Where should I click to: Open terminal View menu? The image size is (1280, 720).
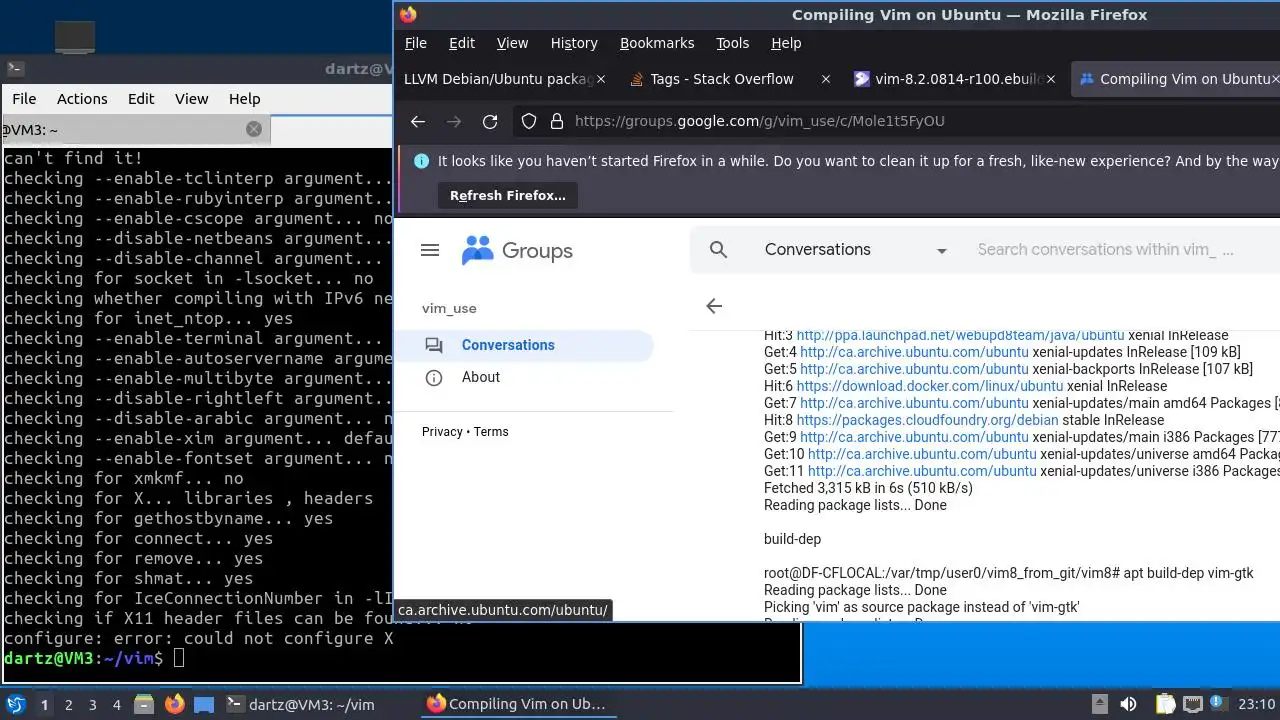[191, 99]
